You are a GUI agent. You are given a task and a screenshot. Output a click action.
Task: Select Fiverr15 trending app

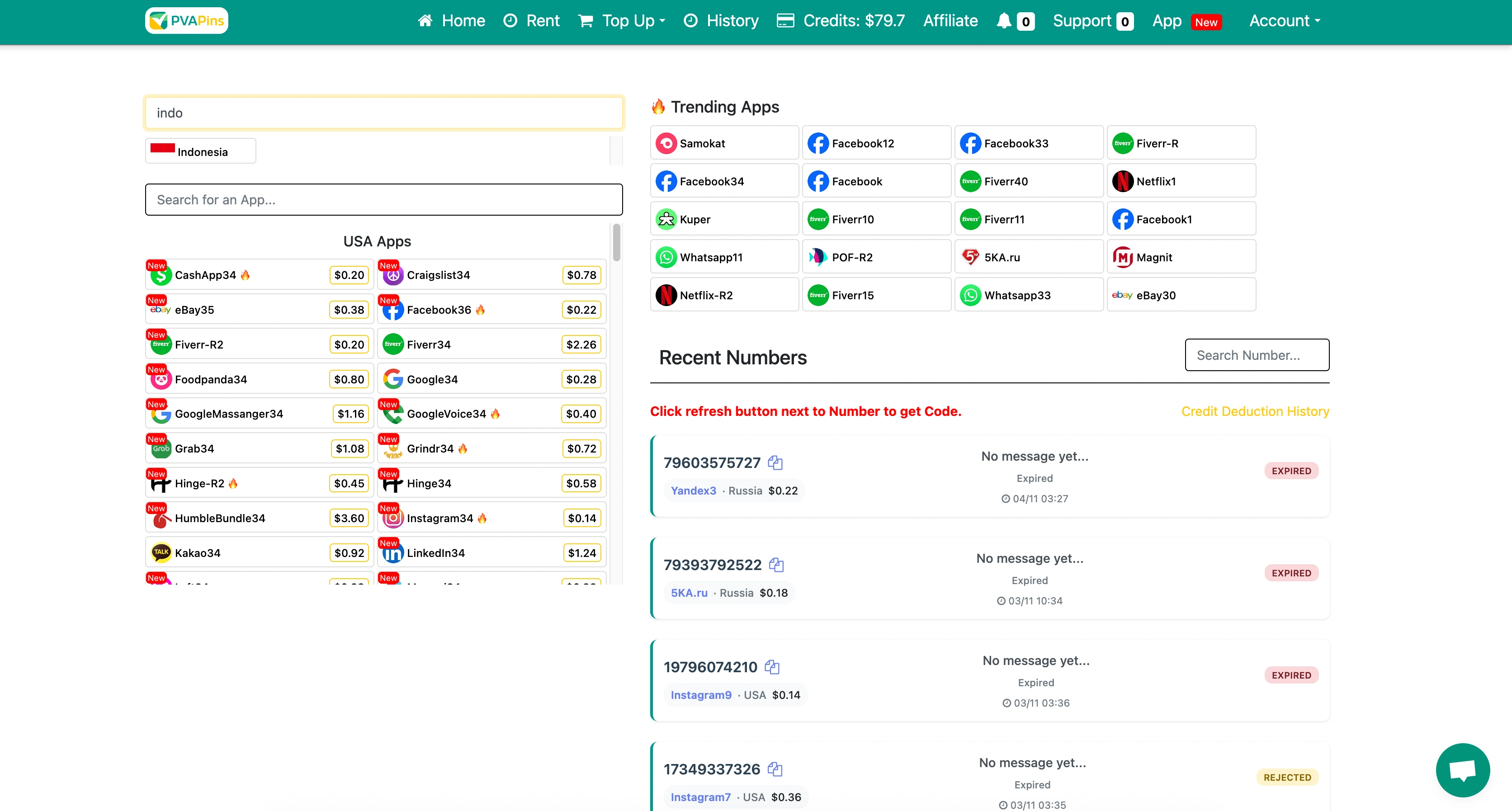tap(876, 295)
